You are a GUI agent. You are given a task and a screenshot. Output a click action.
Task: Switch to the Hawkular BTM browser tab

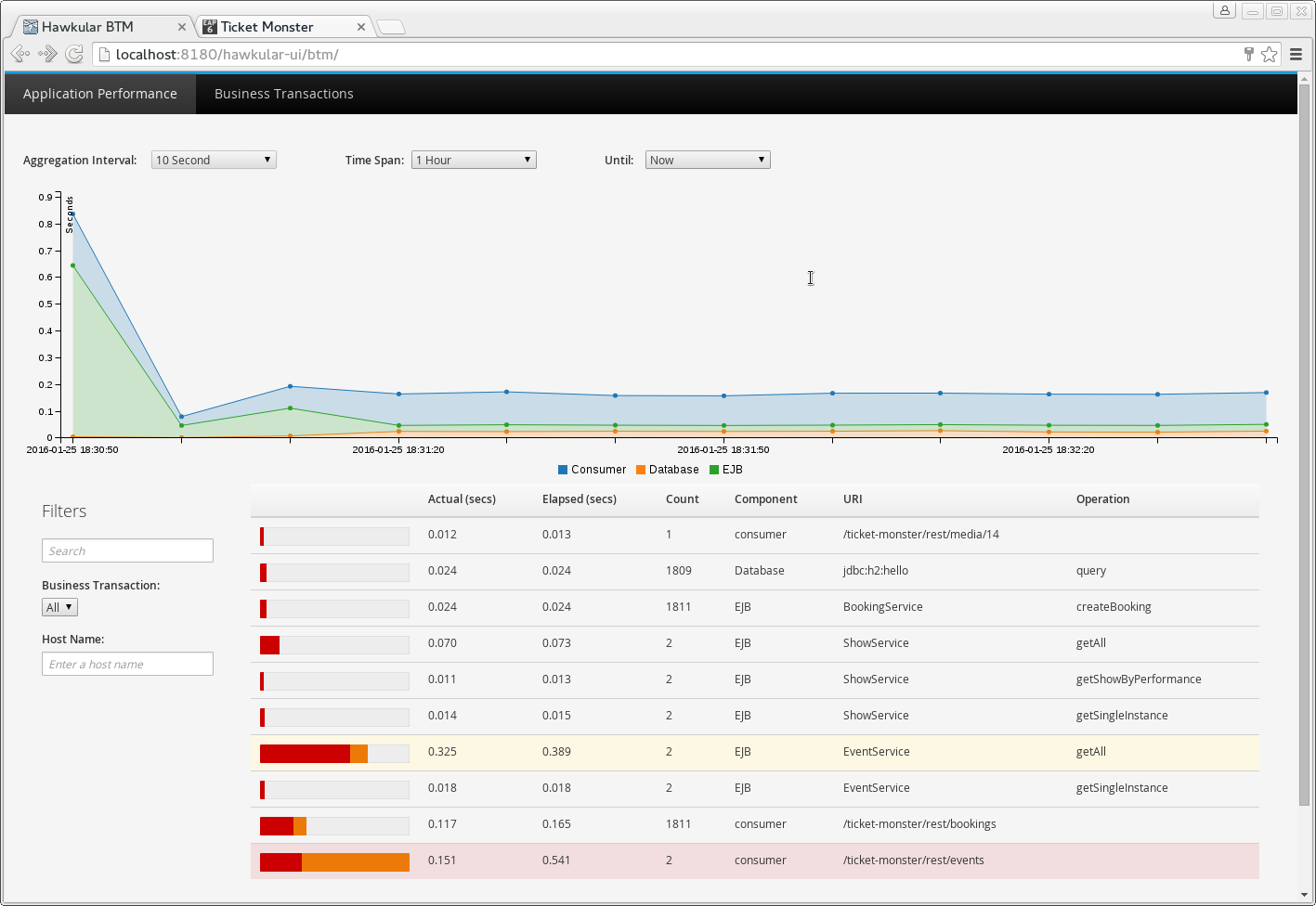[100, 27]
